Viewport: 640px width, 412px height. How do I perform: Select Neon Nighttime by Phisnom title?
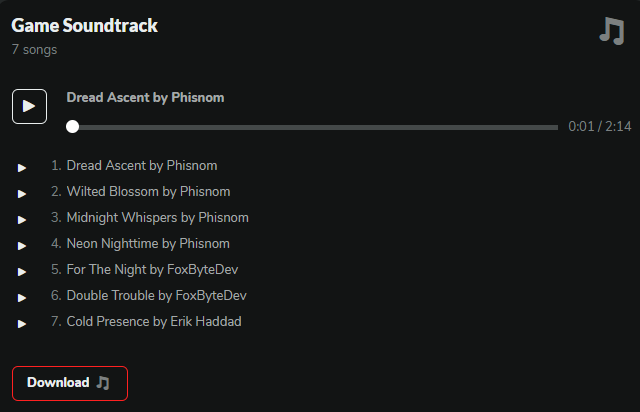(148, 243)
